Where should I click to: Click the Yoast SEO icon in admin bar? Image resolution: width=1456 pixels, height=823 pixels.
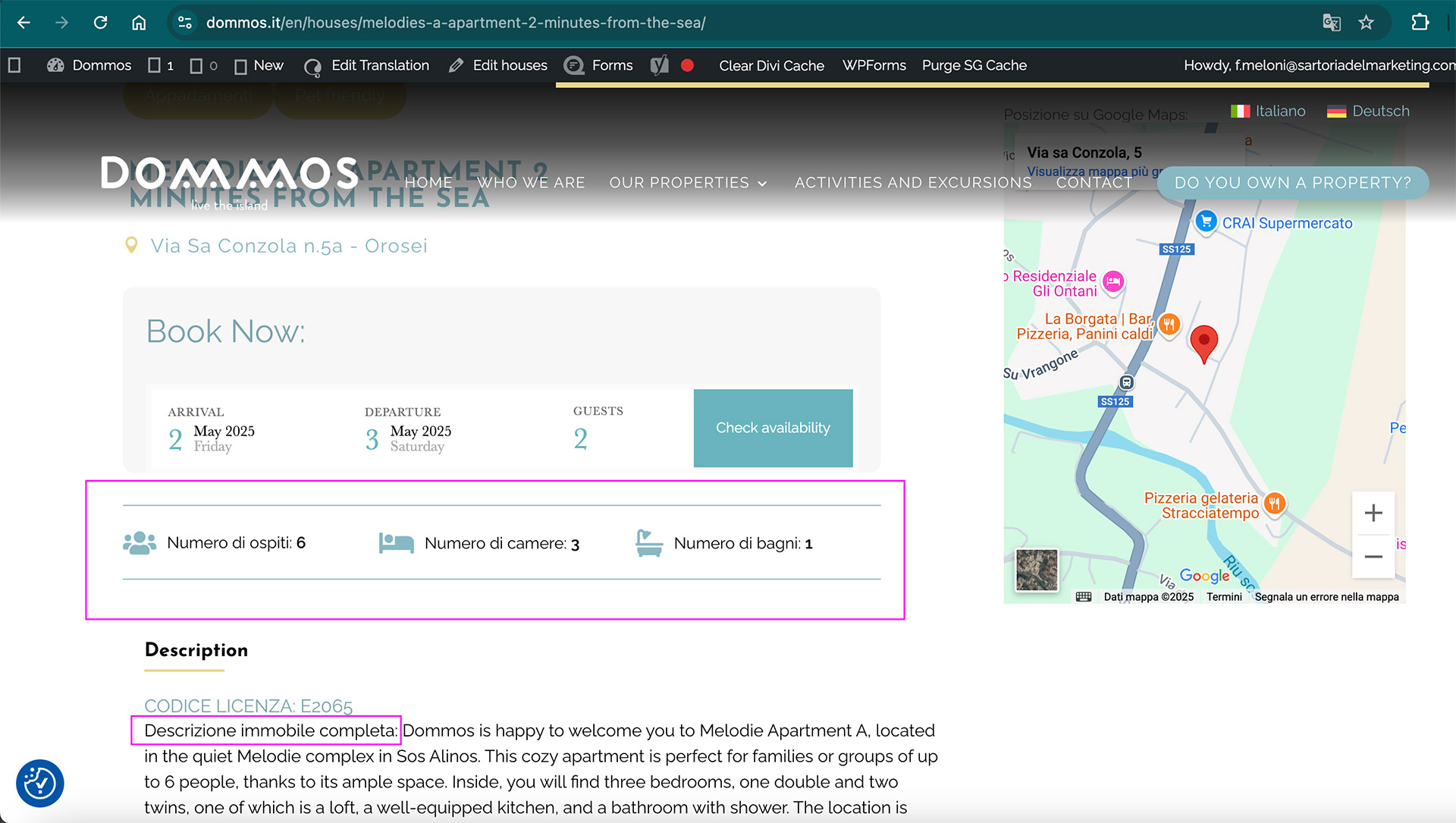[660, 65]
